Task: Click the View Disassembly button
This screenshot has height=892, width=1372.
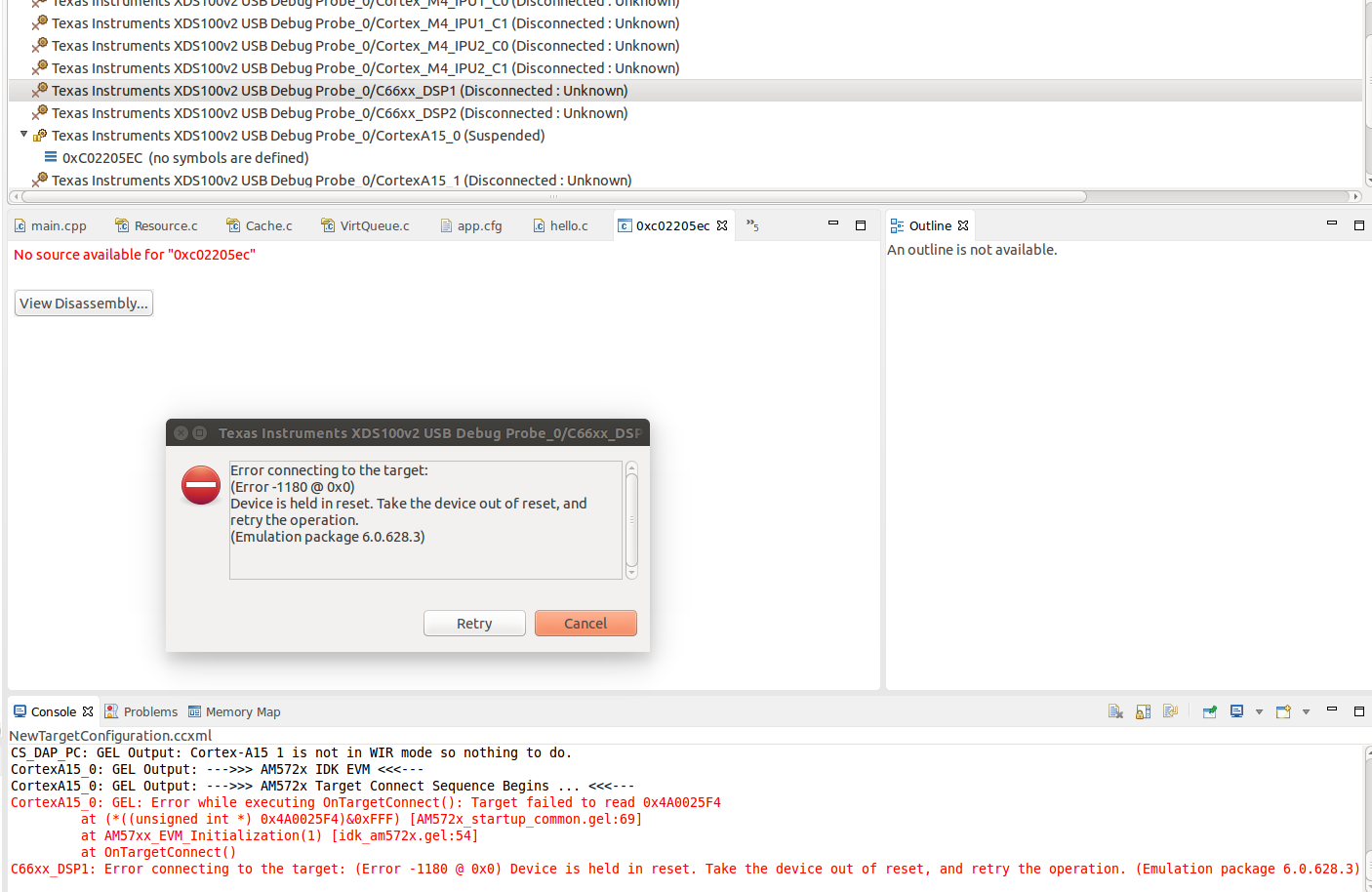Action: tap(84, 304)
